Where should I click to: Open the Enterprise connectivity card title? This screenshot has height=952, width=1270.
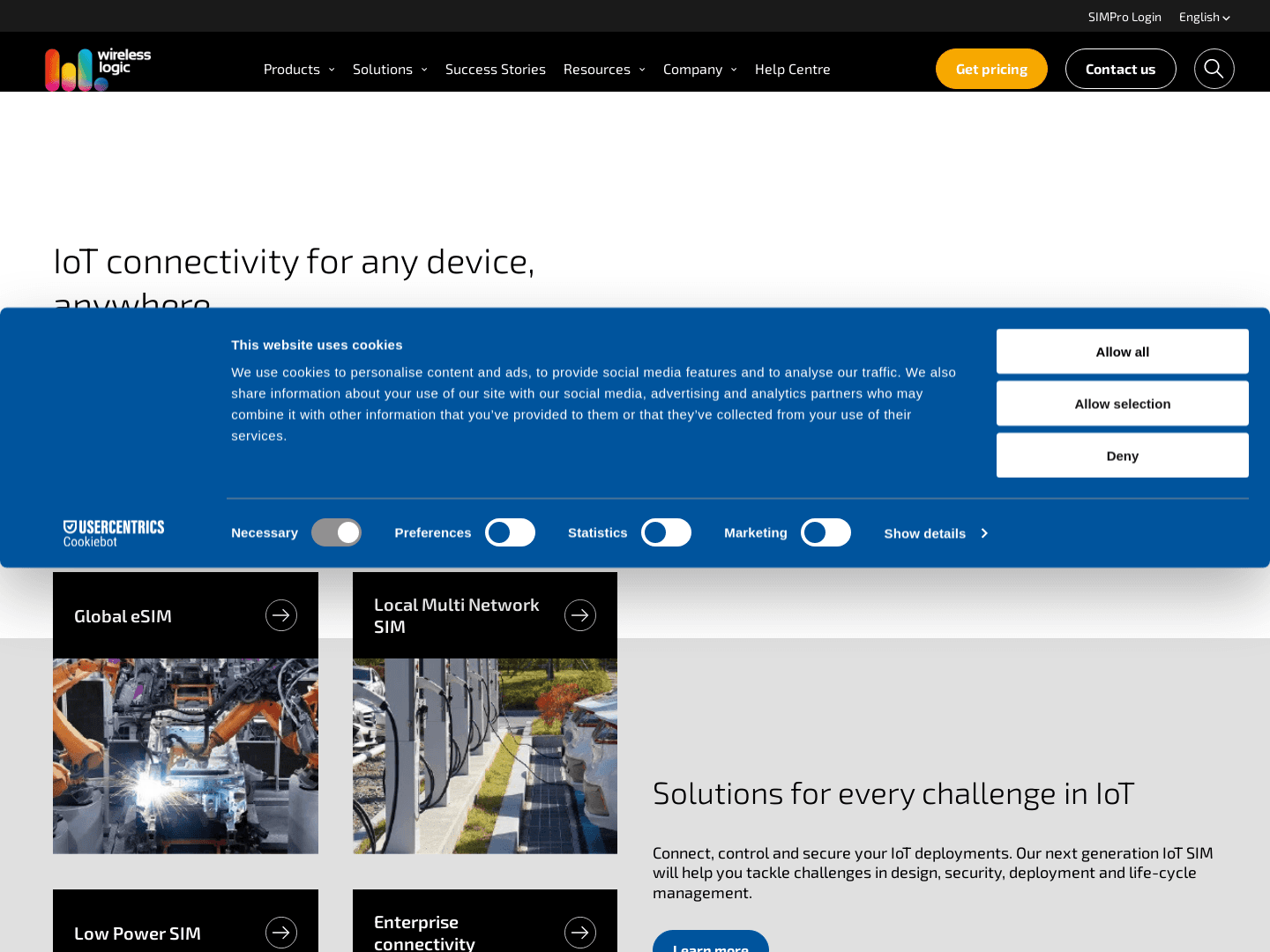424,933
